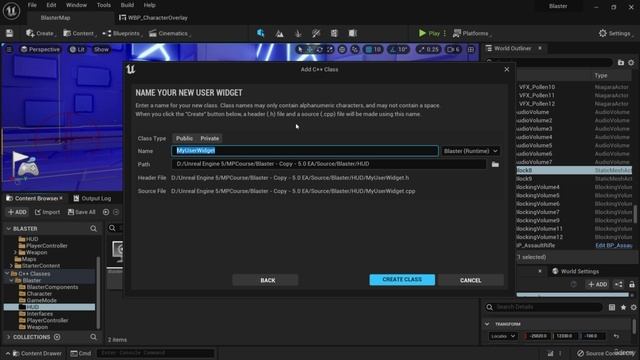The image size is (640, 360).
Task: Open the Settings menu in the toolbar
Action: coord(615,33)
